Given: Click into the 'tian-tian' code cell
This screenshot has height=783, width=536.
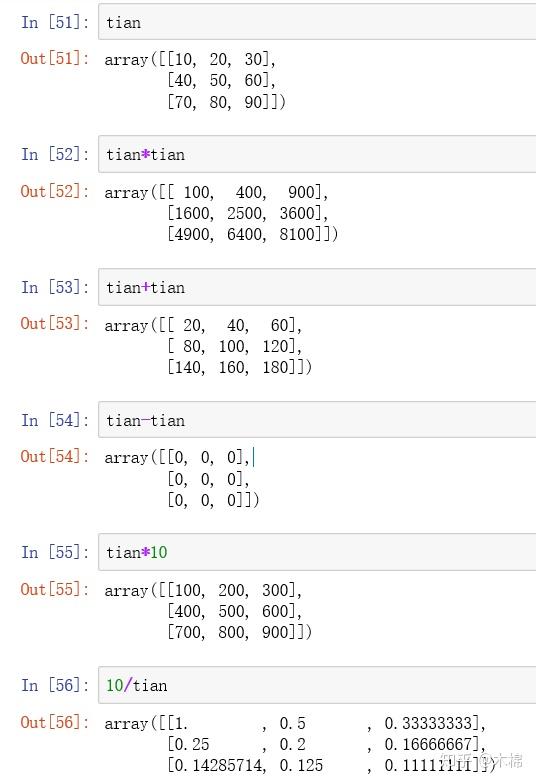Looking at the screenshot, I should [x=317, y=419].
